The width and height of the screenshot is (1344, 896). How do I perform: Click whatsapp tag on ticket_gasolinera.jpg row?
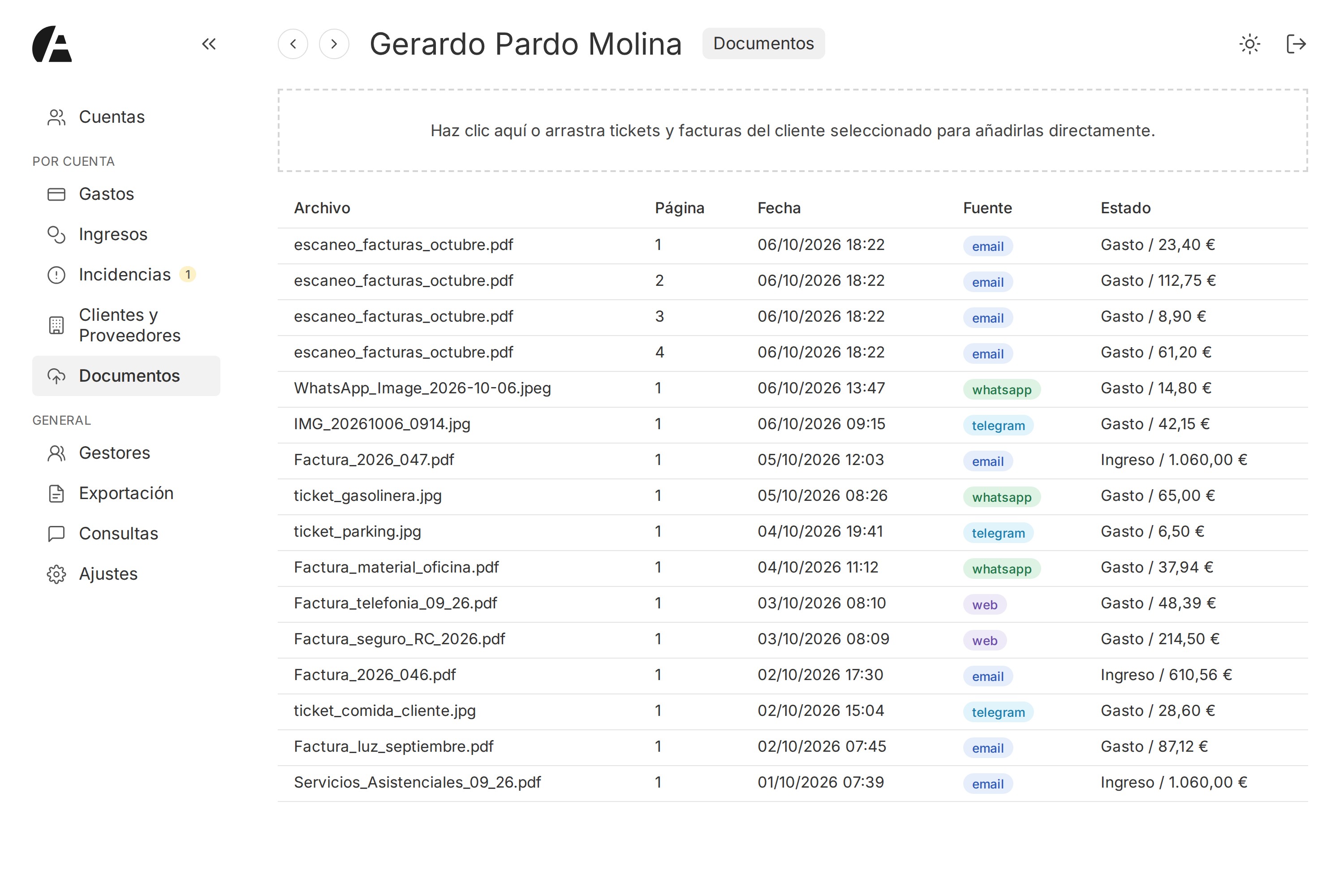click(x=1002, y=497)
